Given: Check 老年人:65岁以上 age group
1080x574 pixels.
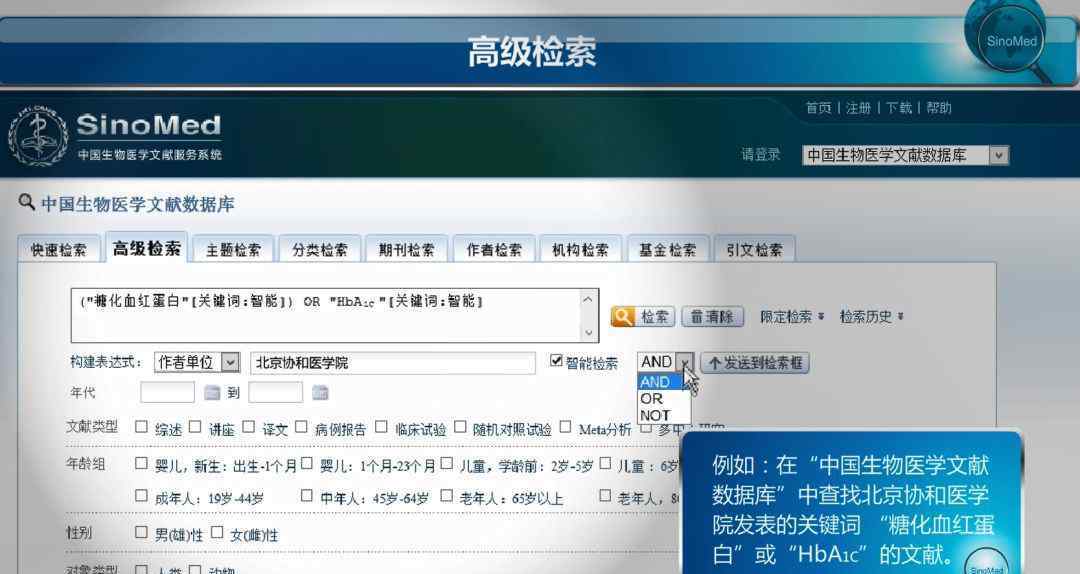Looking at the screenshot, I should tap(446, 495).
